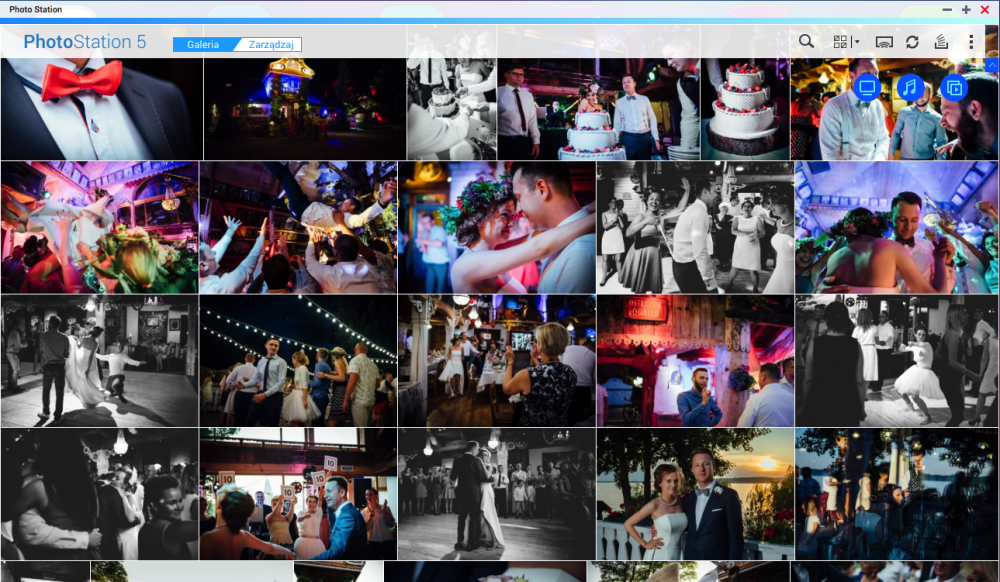Open the search magnifier icon
Viewport: 1000px width, 582px height.
(x=806, y=42)
